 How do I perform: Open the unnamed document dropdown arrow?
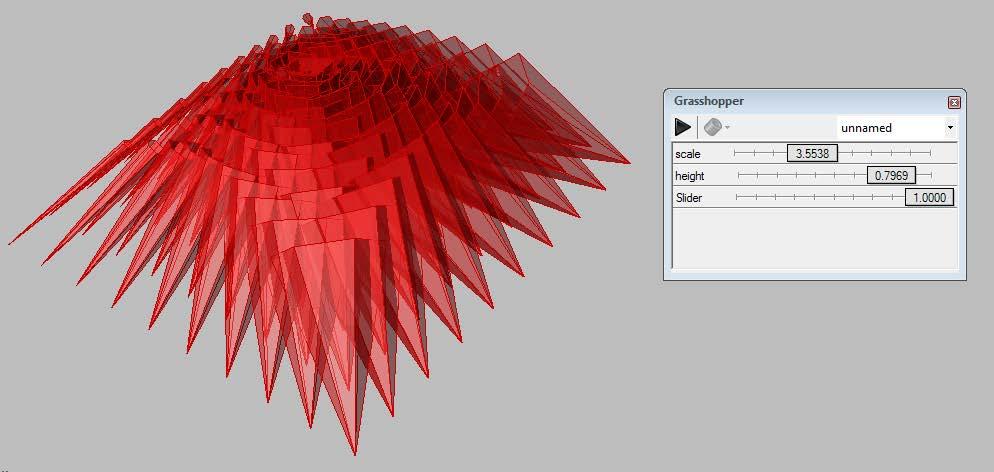click(950, 128)
